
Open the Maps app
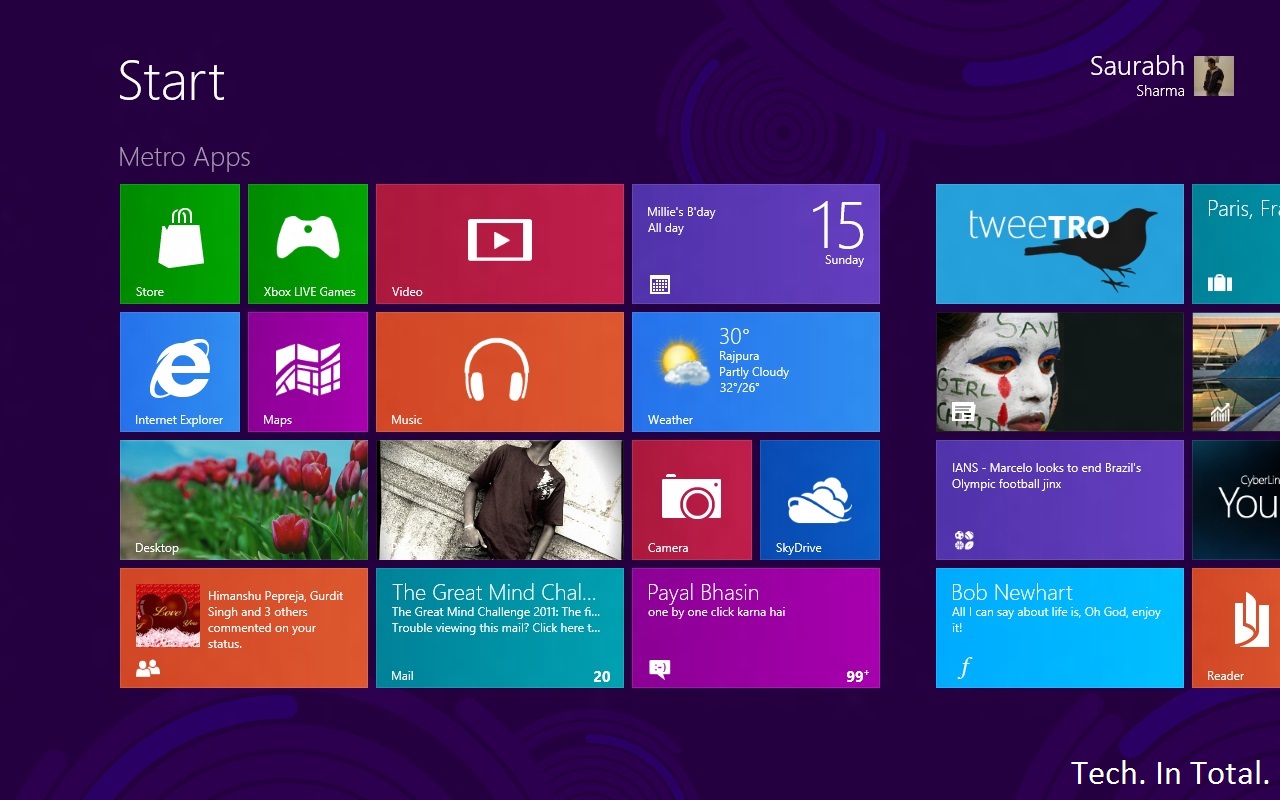coord(308,371)
